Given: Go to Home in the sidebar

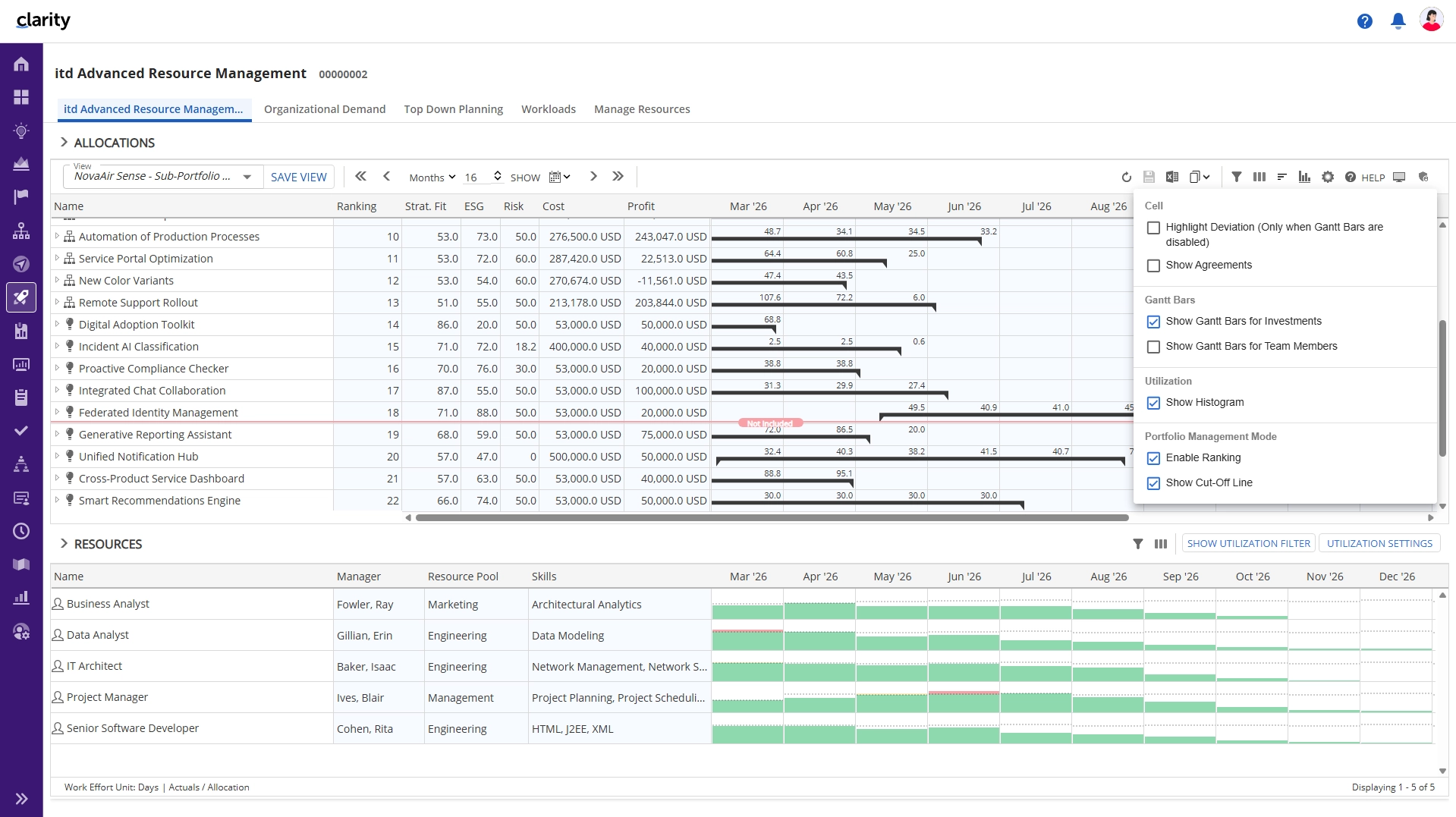Looking at the screenshot, I should tap(21, 64).
